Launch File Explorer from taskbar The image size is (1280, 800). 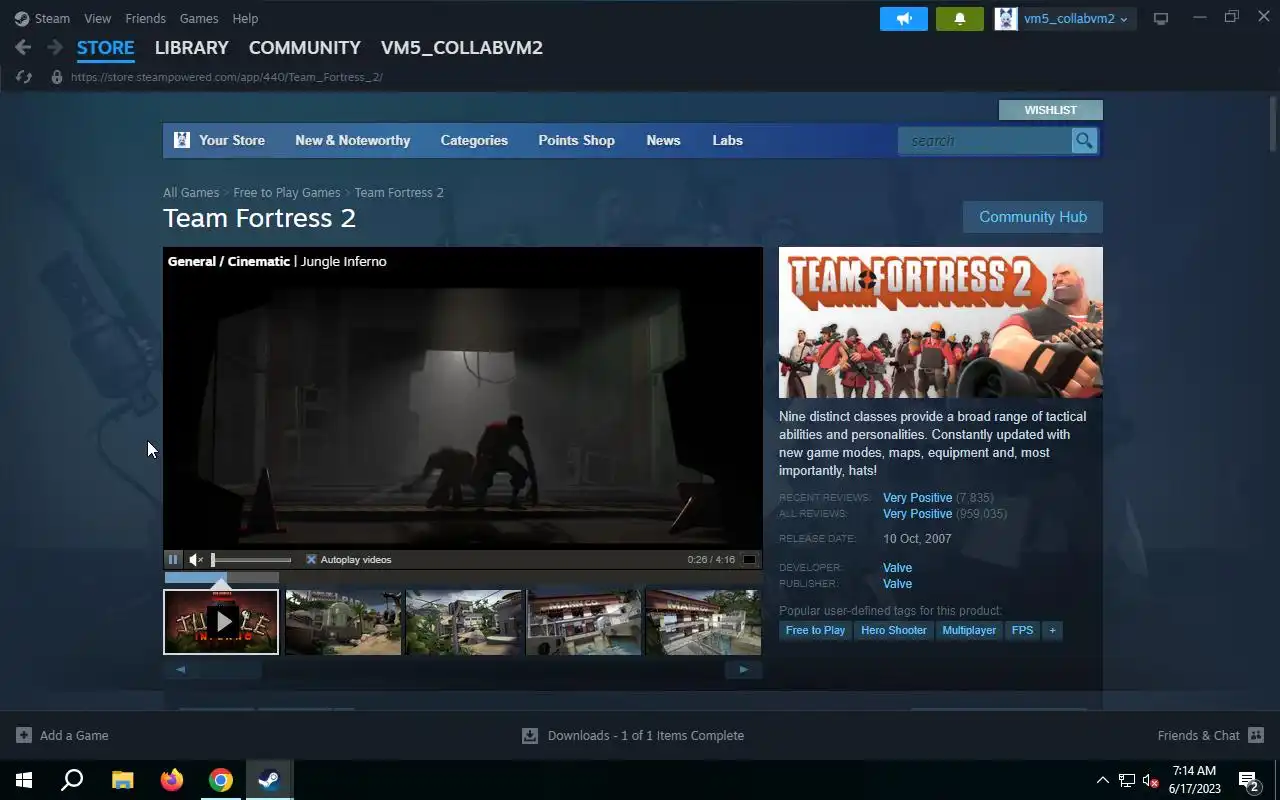point(122,780)
